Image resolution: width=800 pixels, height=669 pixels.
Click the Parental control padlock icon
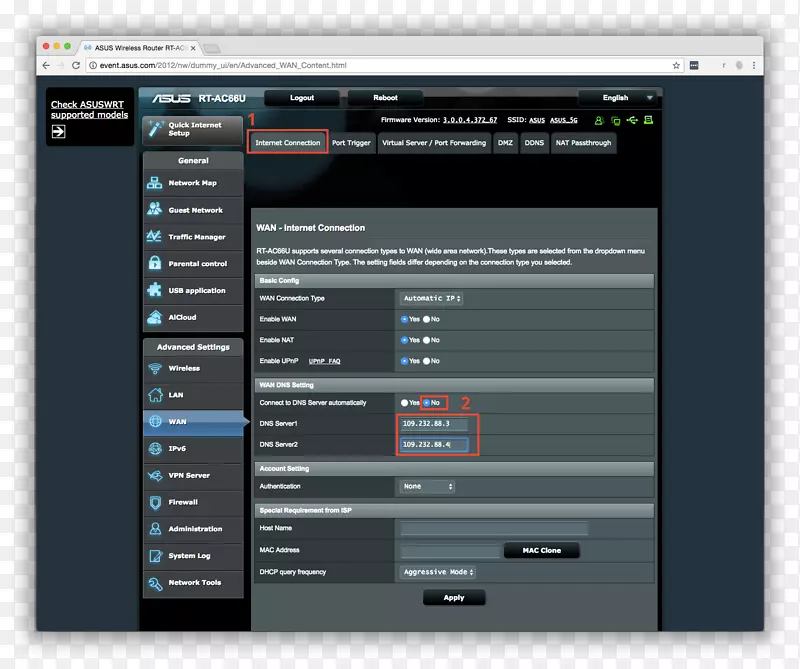pos(155,263)
